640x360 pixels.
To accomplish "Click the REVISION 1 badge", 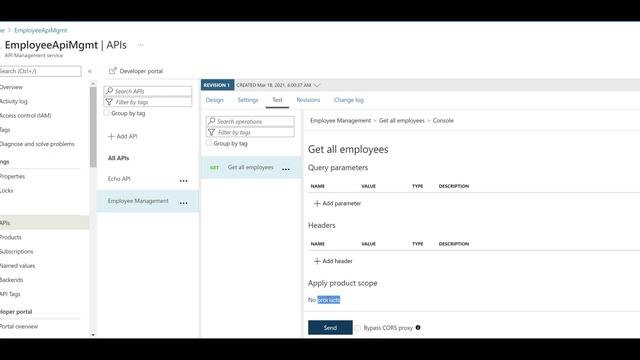I will (217, 85).
